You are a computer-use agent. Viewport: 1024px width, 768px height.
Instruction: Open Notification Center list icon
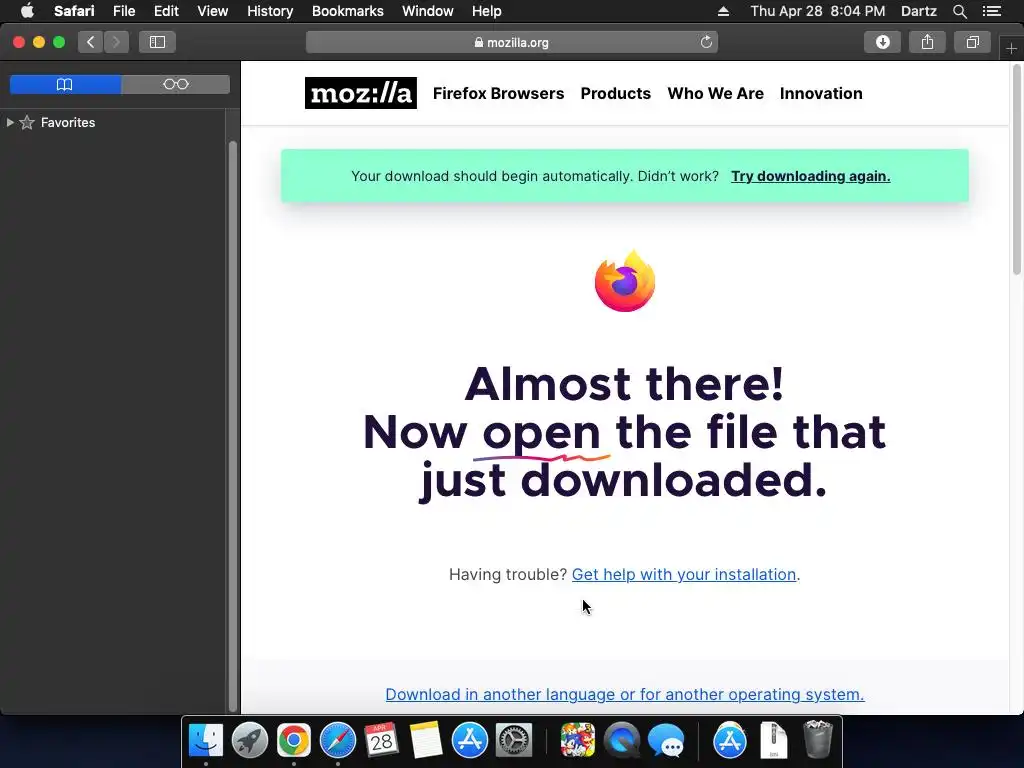coord(991,11)
